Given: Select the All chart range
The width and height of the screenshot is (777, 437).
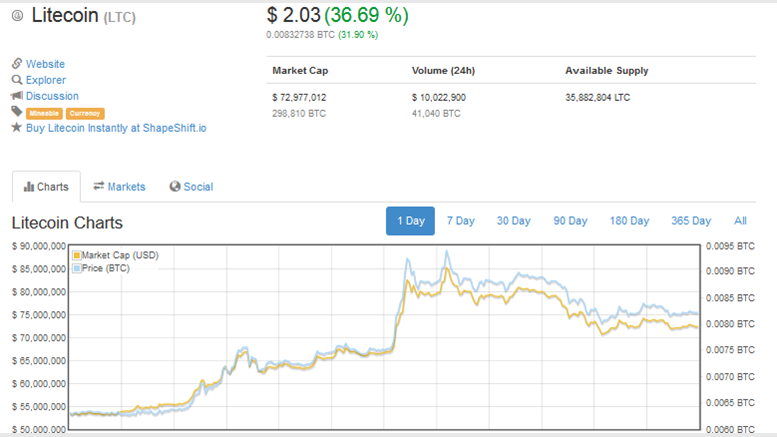Looking at the screenshot, I should click(740, 221).
